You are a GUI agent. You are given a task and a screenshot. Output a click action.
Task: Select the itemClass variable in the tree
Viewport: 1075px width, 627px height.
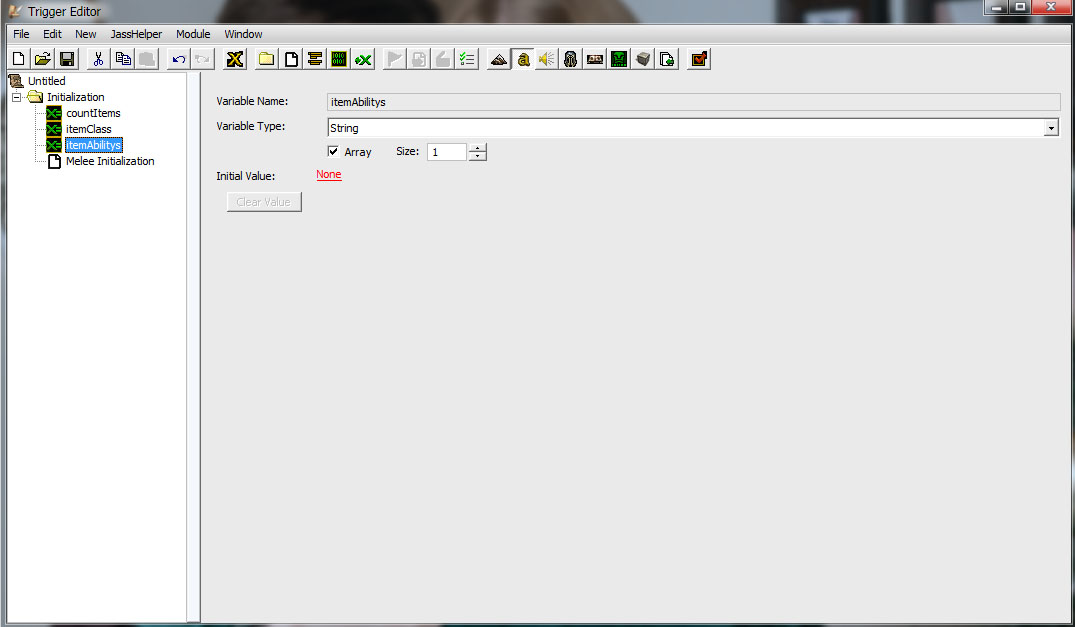(88, 129)
